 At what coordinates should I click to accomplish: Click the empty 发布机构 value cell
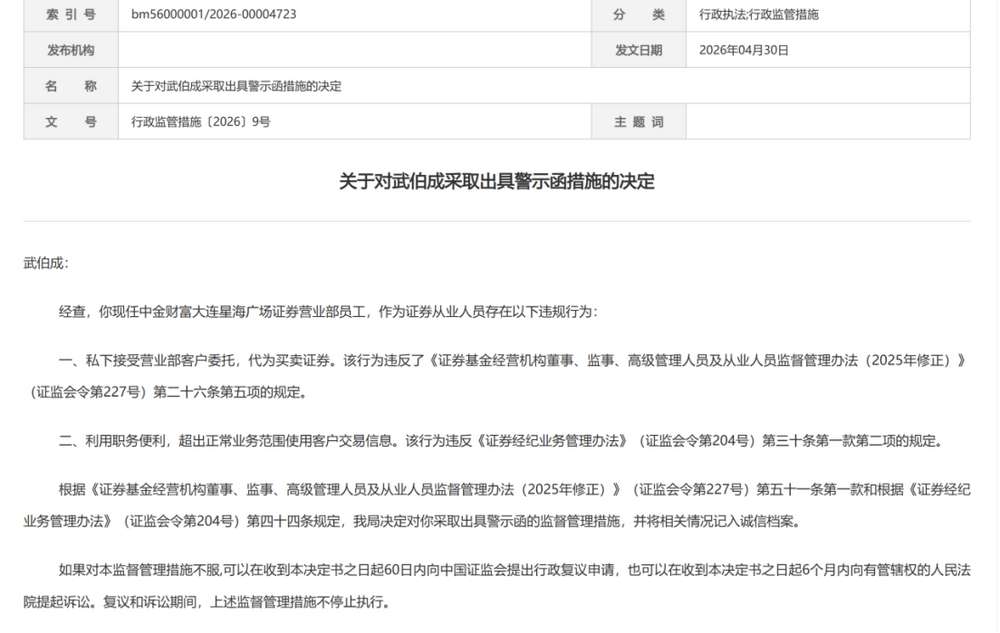click(x=355, y=50)
